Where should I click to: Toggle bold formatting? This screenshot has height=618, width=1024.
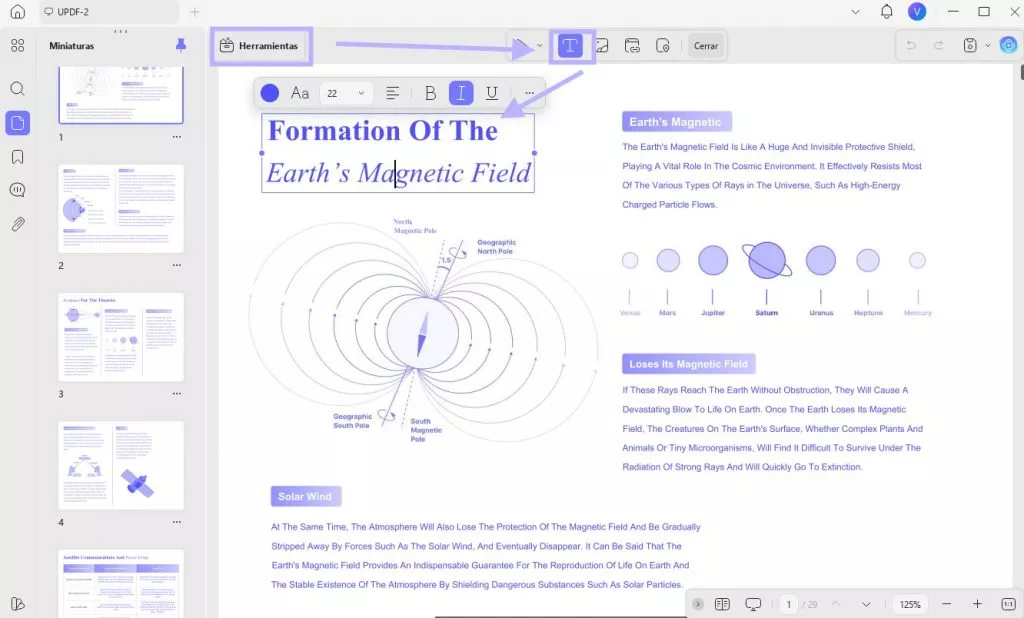(x=430, y=93)
